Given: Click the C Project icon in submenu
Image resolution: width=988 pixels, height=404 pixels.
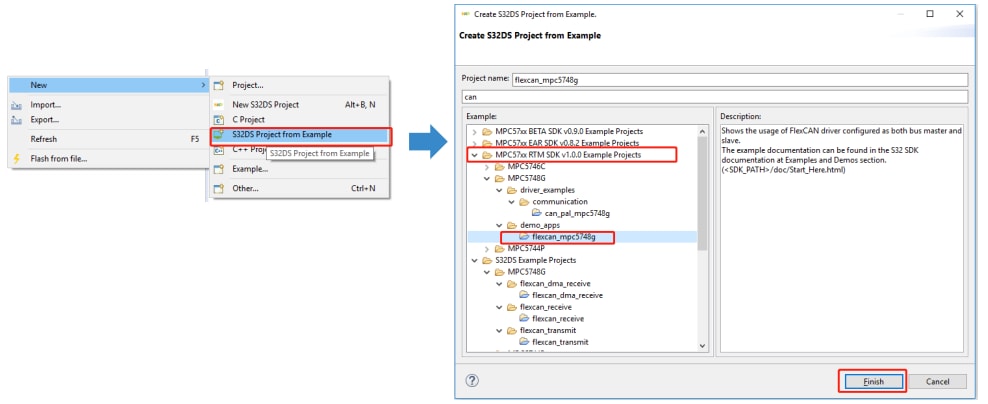Looking at the screenshot, I should (219, 119).
